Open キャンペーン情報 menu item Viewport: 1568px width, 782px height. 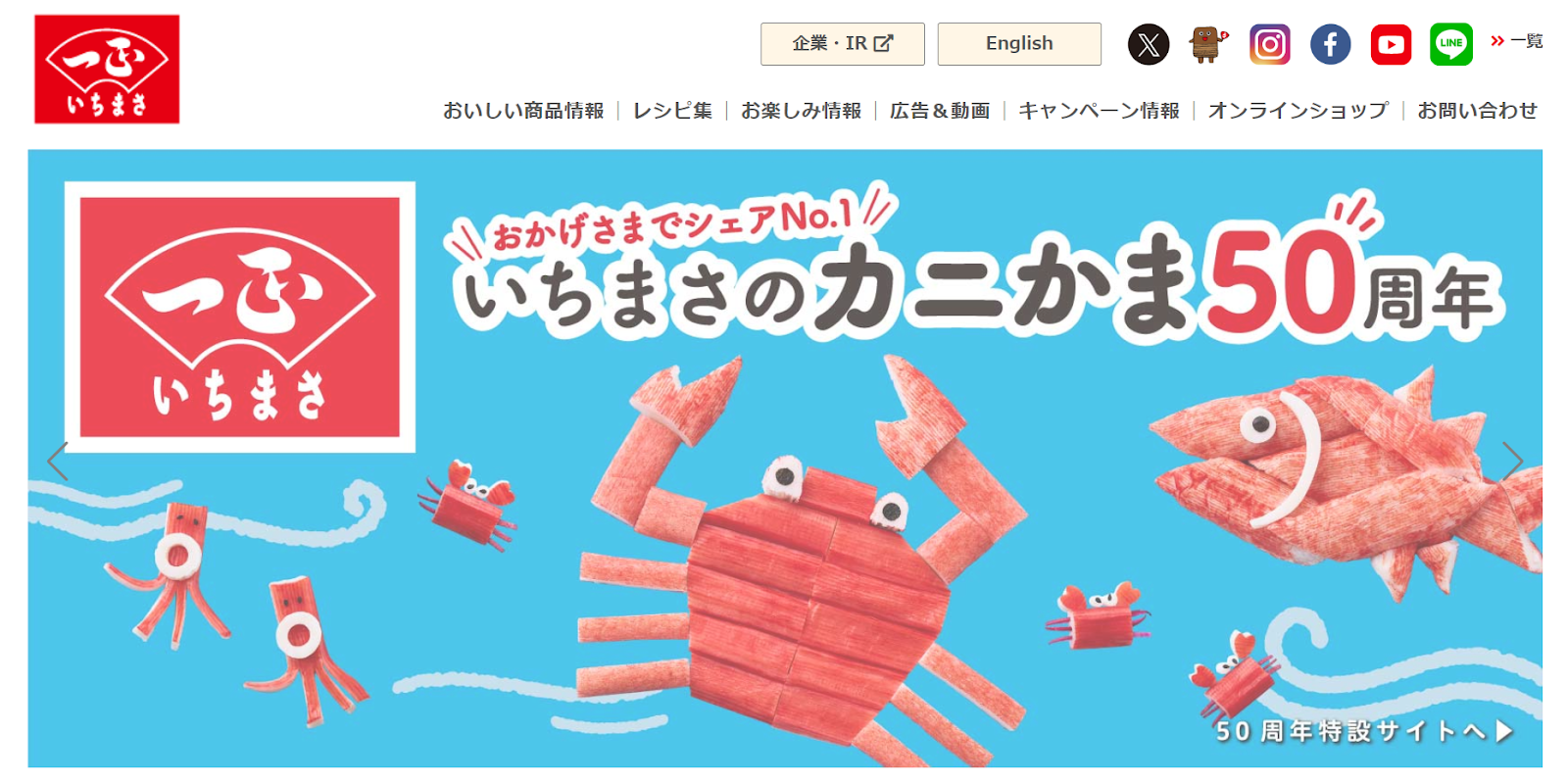pyautogui.click(x=1099, y=111)
